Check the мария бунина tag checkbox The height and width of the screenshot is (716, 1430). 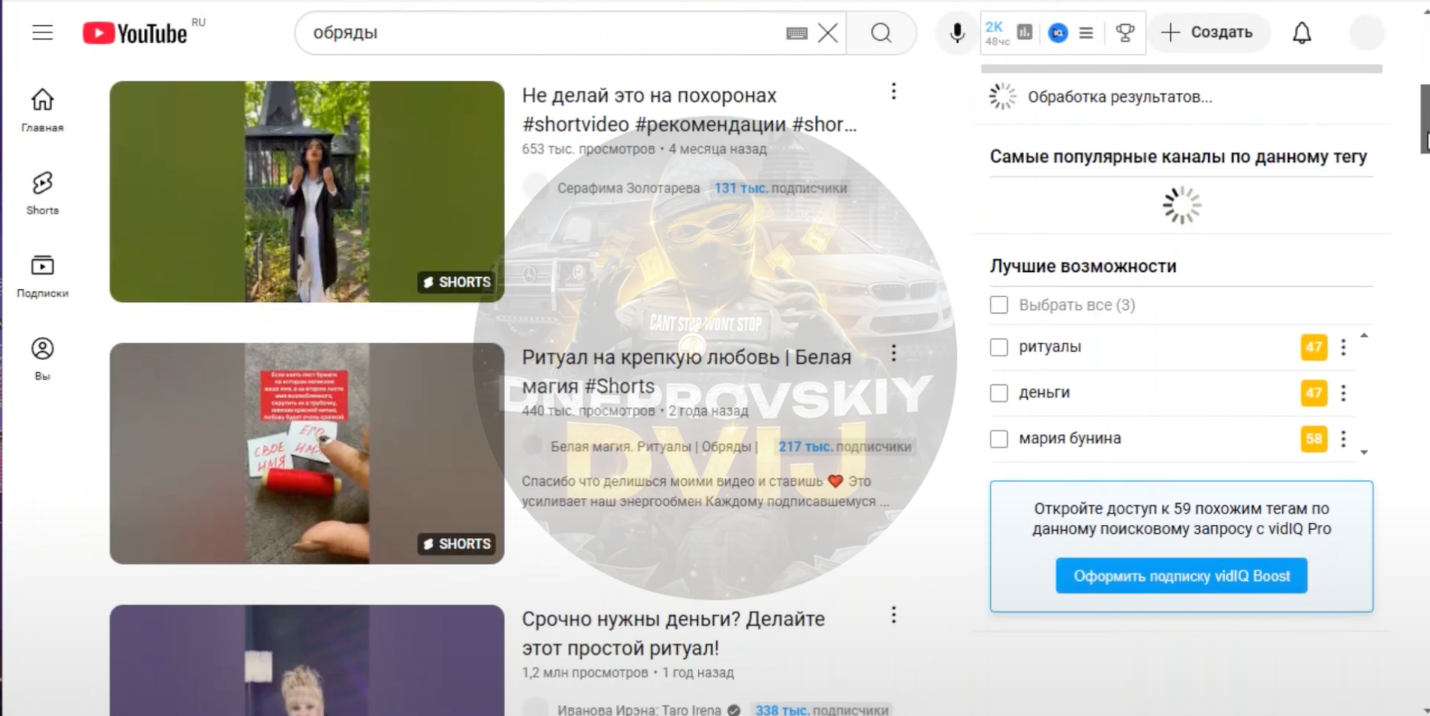[999, 439]
